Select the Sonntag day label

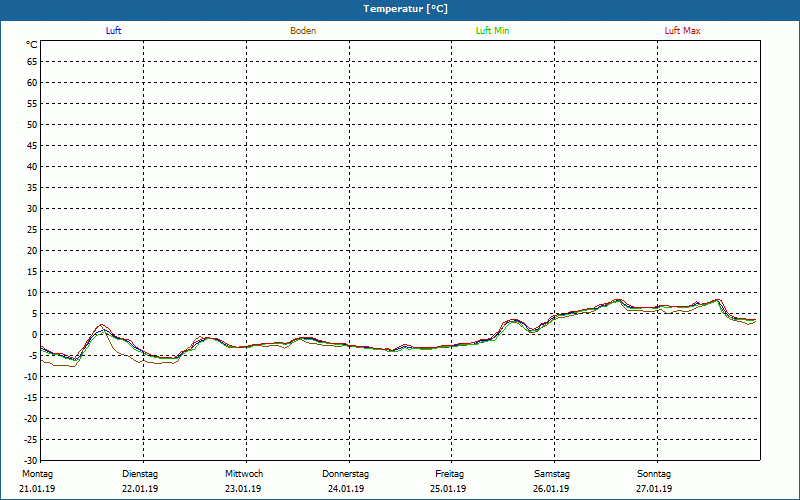[654, 474]
